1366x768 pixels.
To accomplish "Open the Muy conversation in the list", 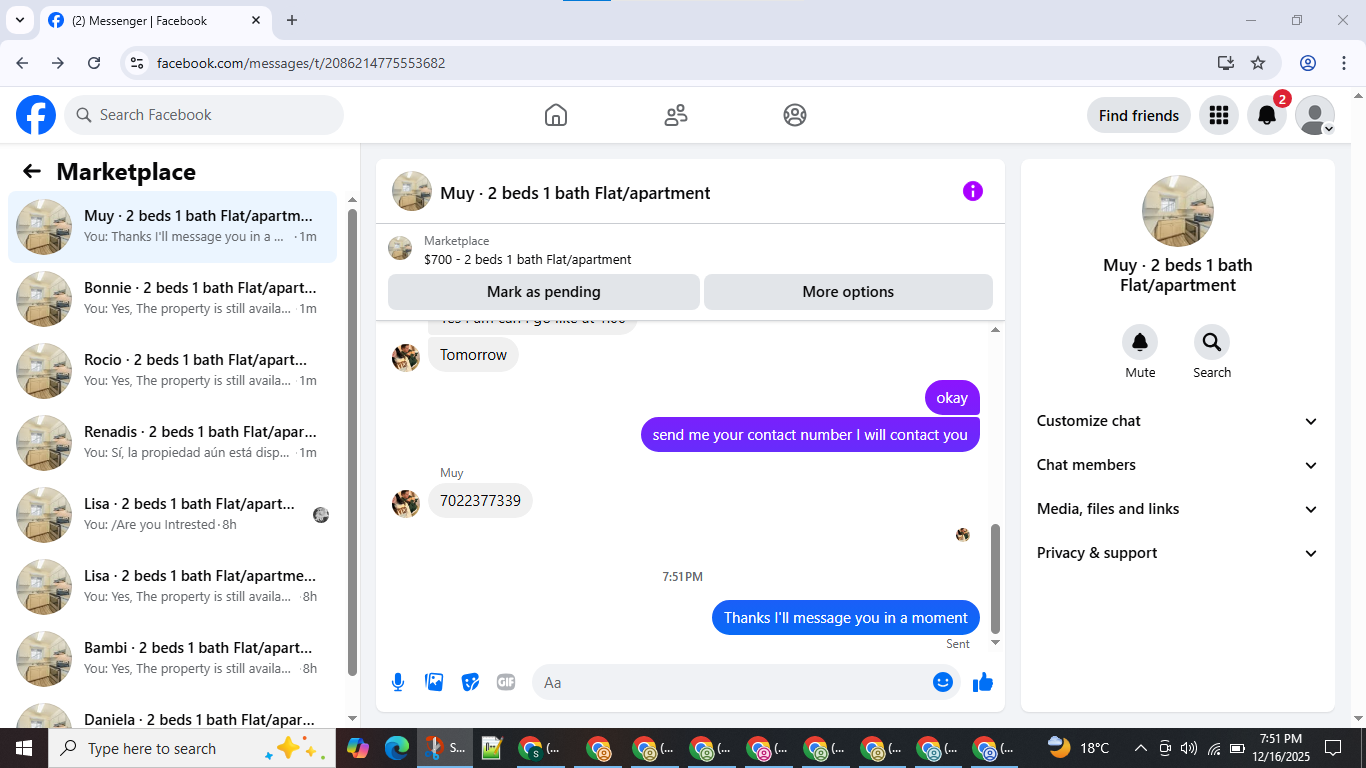I will pyautogui.click(x=172, y=227).
